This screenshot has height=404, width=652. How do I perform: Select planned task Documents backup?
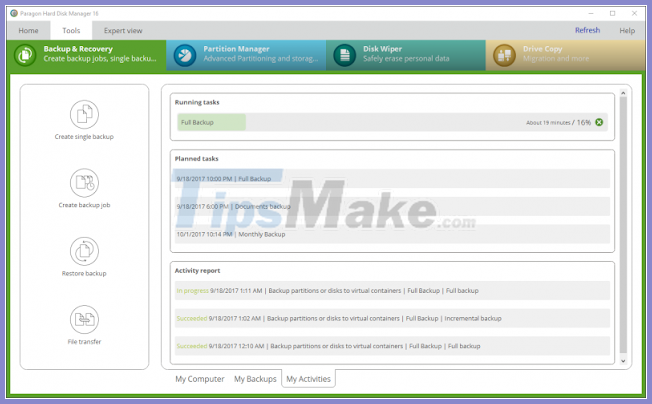(392, 207)
